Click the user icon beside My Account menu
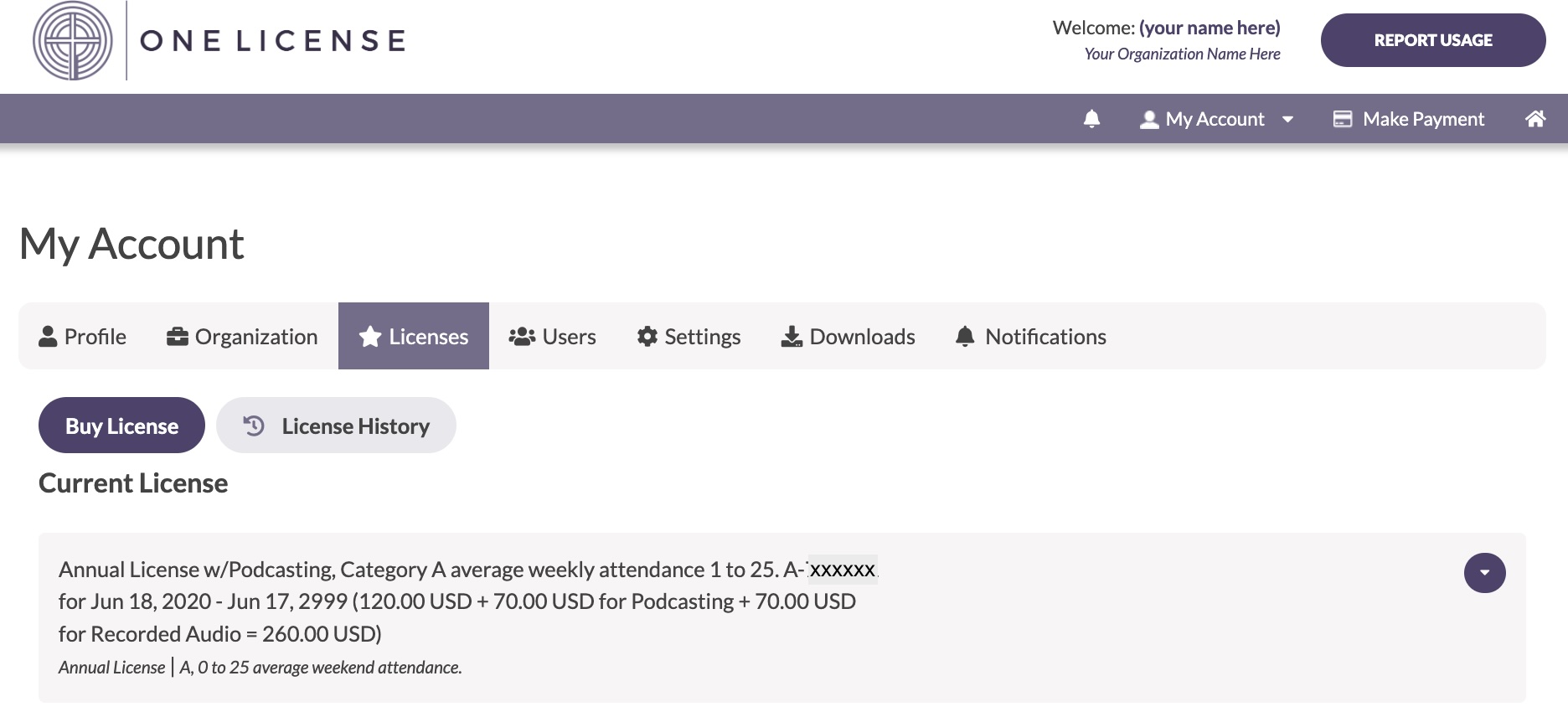The width and height of the screenshot is (1568, 712). point(1149,120)
